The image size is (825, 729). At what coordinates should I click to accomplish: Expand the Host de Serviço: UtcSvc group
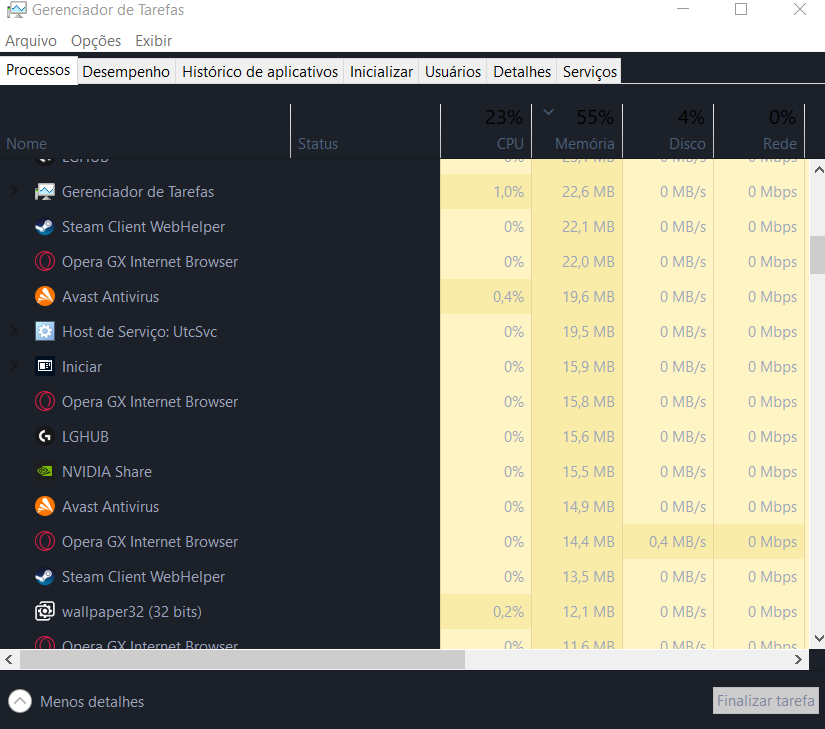pos(14,331)
